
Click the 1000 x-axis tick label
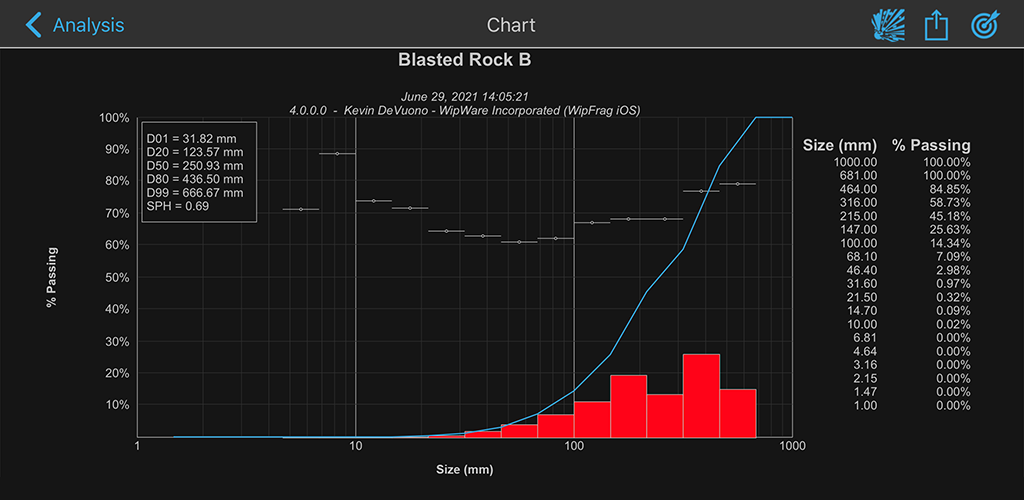(792, 447)
